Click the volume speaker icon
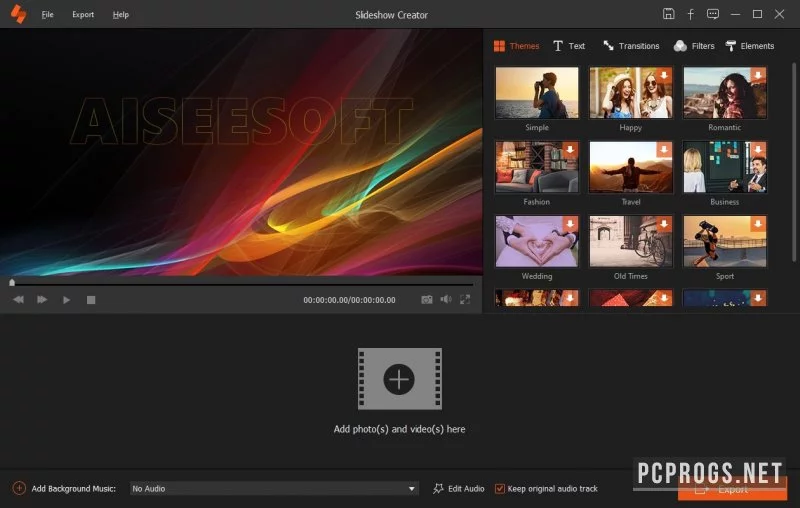This screenshot has width=800, height=508. pyautogui.click(x=446, y=299)
